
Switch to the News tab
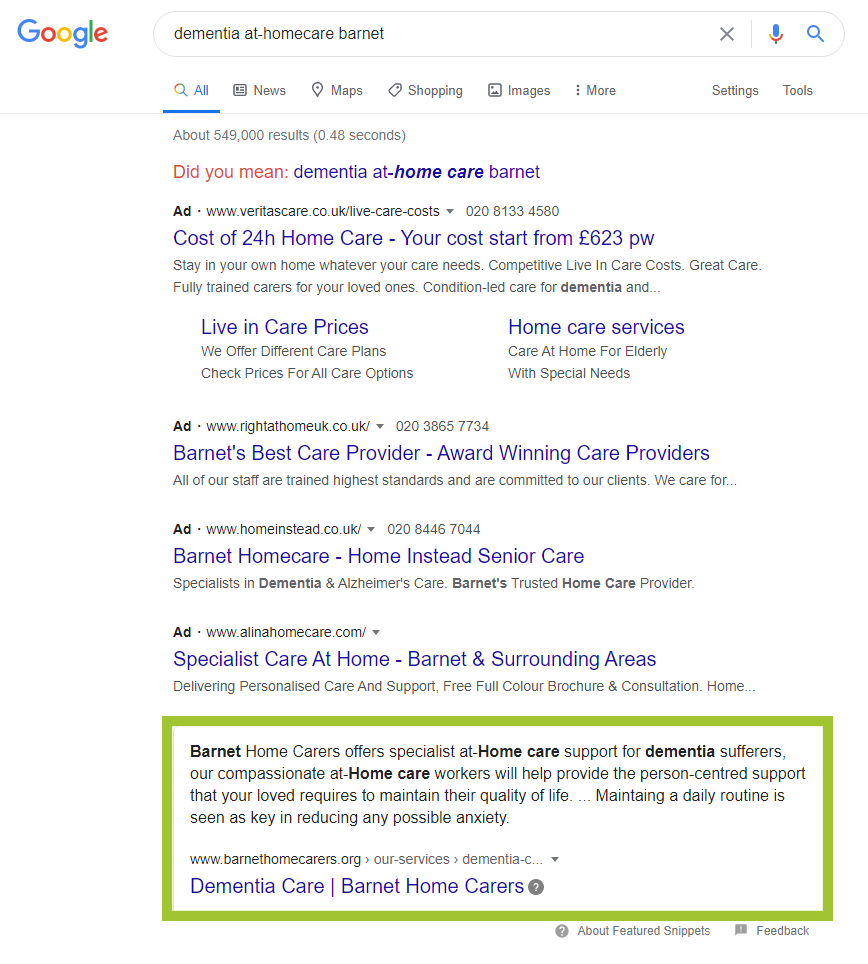pos(259,90)
